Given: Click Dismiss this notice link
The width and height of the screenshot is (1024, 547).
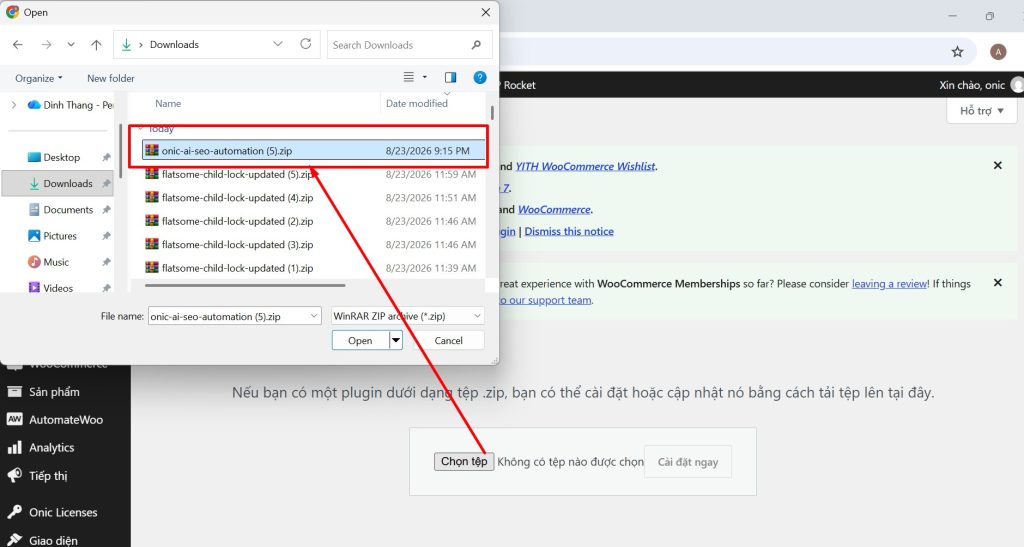Looking at the screenshot, I should (569, 231).
